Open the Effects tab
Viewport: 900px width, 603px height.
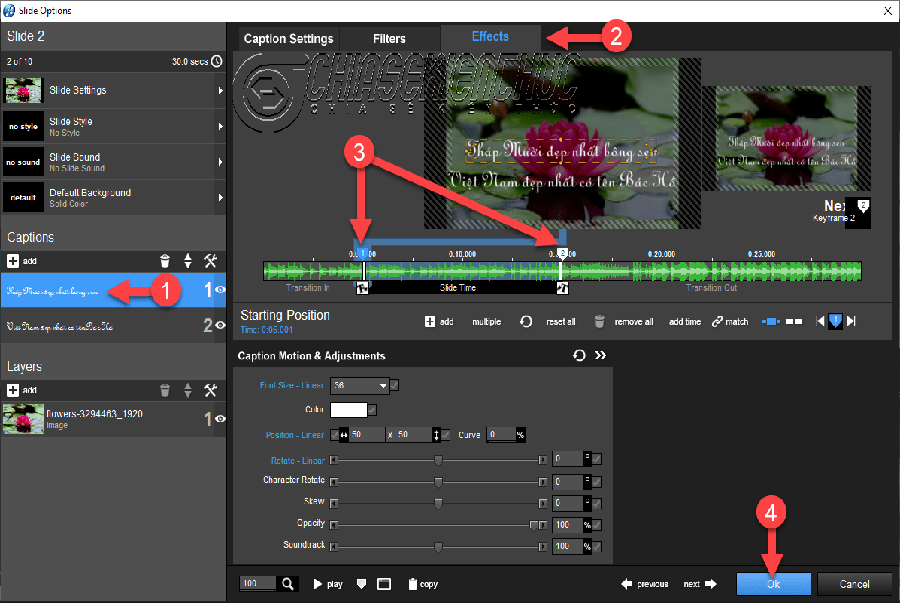coord(490,37)
